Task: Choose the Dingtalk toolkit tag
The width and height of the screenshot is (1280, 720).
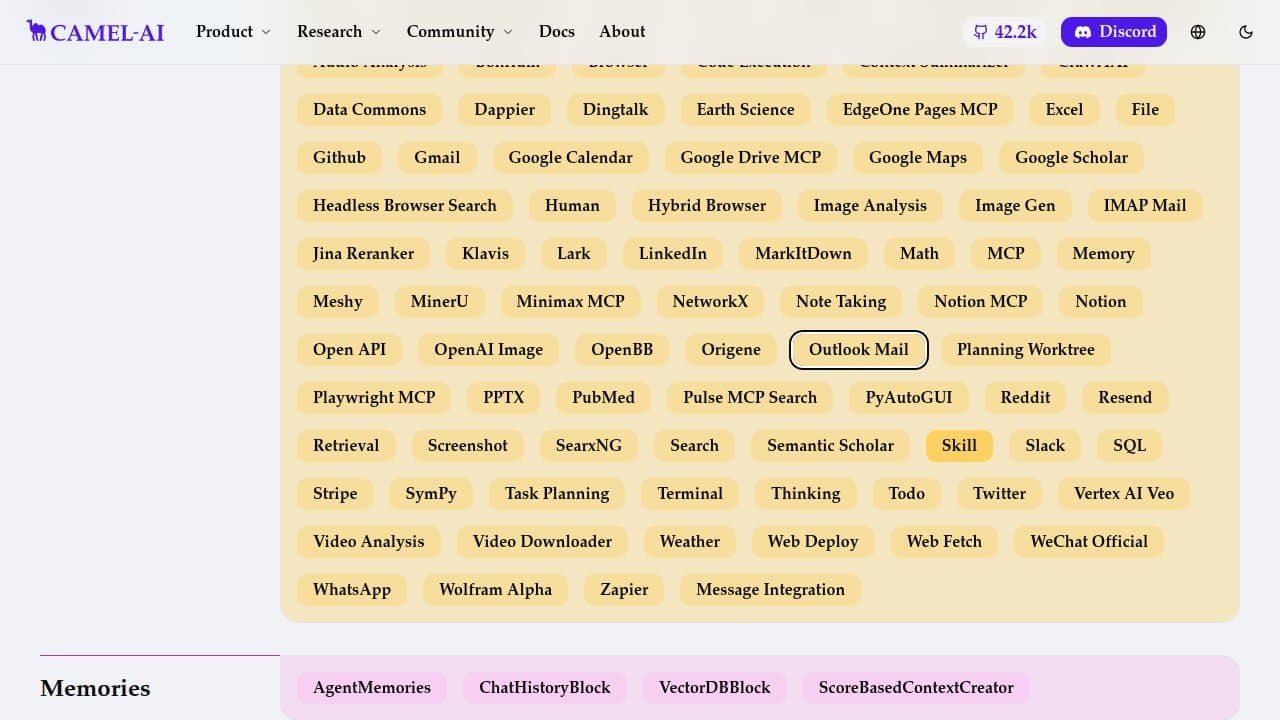Action: click(616, 110)
